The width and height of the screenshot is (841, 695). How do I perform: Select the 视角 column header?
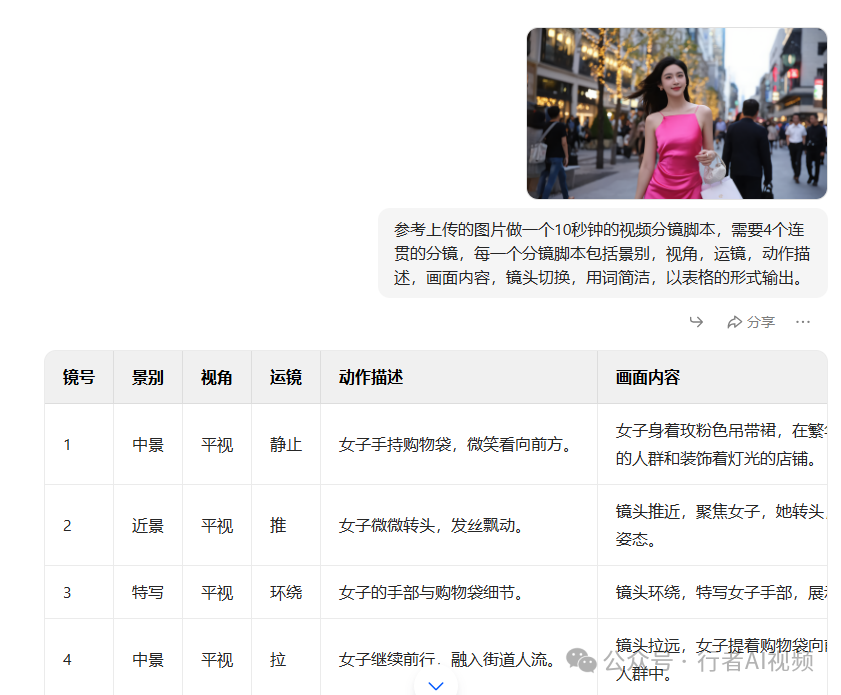(x=217, y=377)
